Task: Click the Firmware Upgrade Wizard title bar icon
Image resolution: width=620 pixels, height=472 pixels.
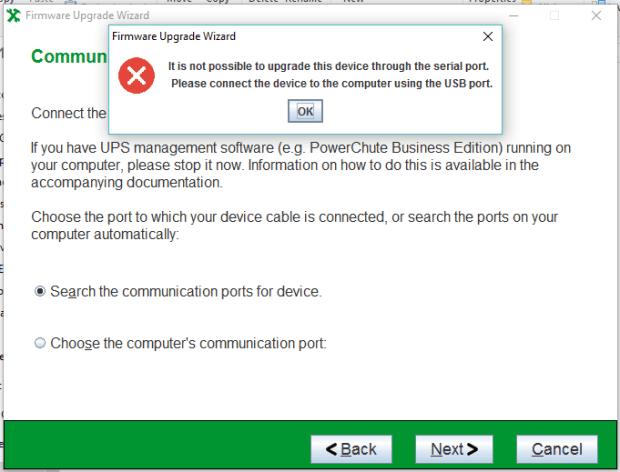Action: (x=11, y=15)
